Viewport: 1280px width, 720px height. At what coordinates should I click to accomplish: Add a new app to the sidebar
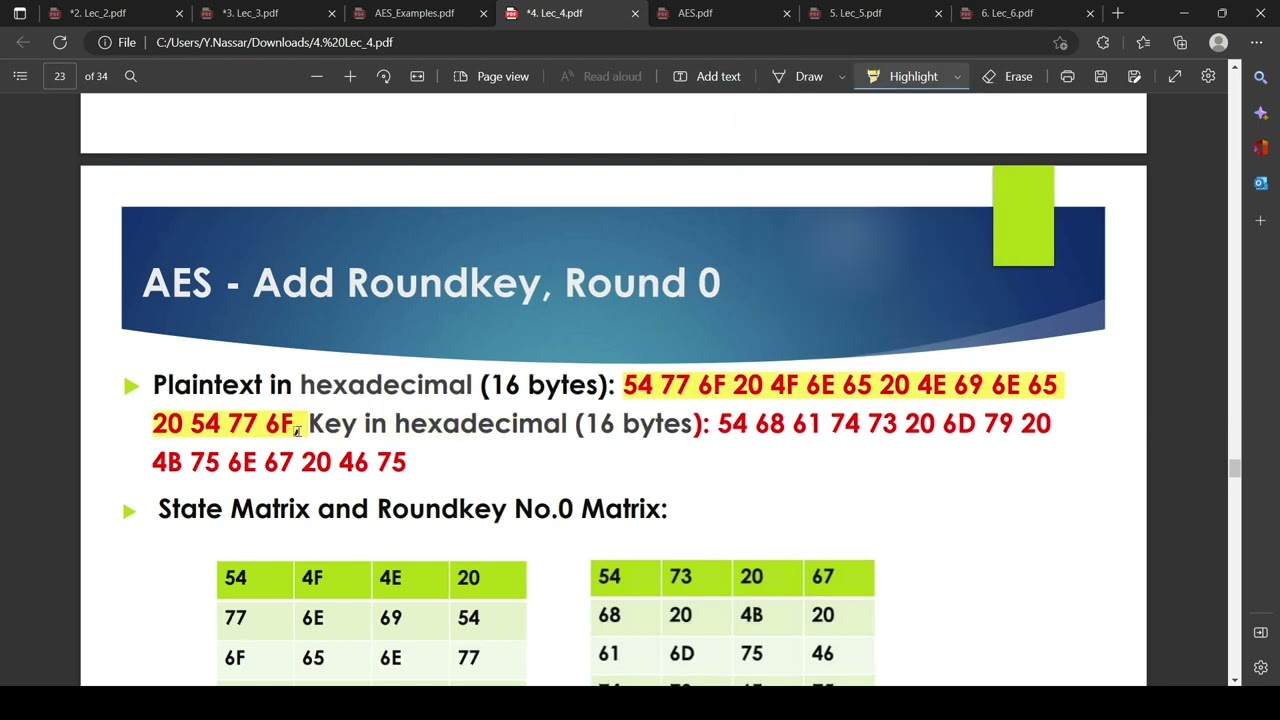[x=1260, y=220]
